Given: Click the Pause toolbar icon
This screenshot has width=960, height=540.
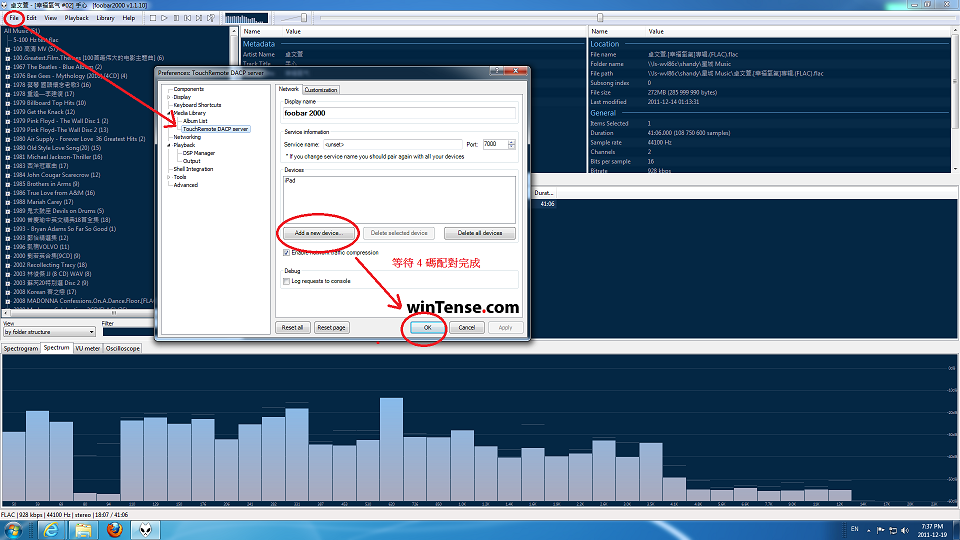Looking at the screenshot, I should [176, 18].
